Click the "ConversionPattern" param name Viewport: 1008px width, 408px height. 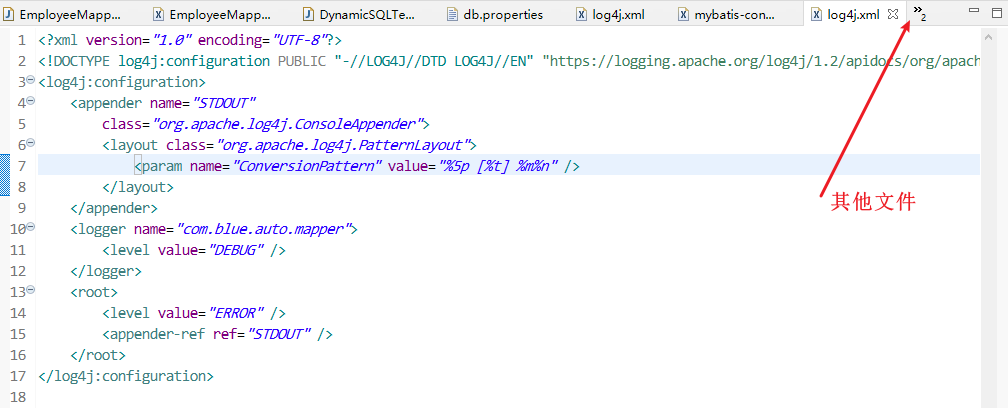click(307, 166)
